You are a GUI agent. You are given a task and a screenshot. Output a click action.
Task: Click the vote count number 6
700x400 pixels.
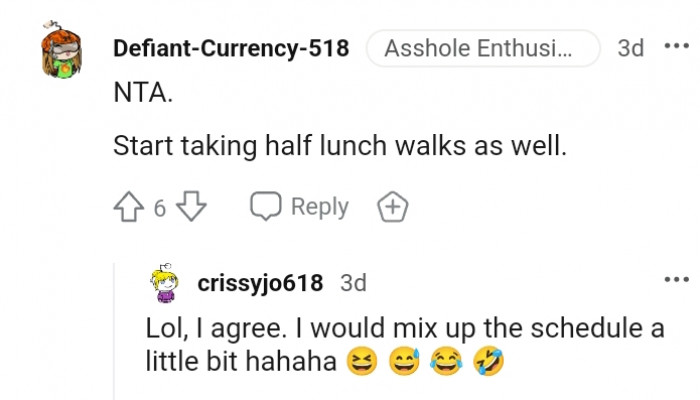(x=160, y=208)
